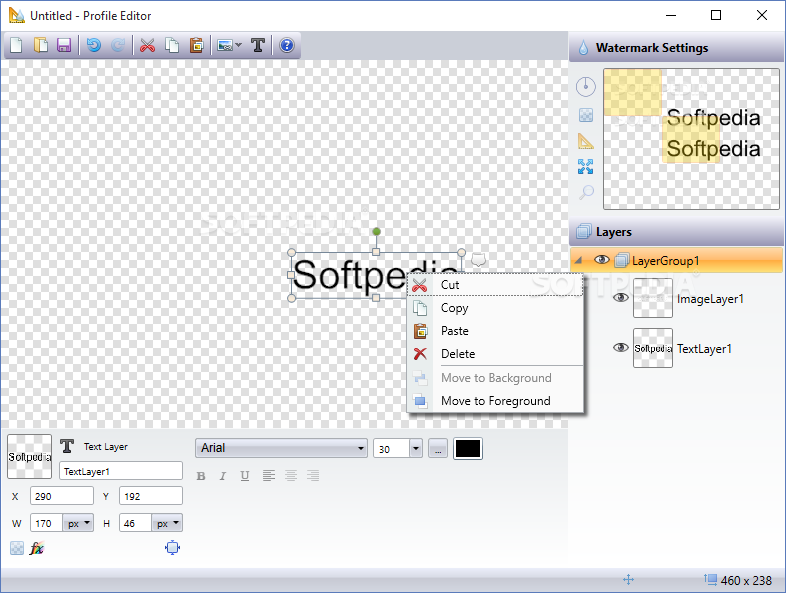The width and height of the screenshot is (786, 593).
Task: Click the layer name field TextLayer1
Action: click(x=121, y=471)
